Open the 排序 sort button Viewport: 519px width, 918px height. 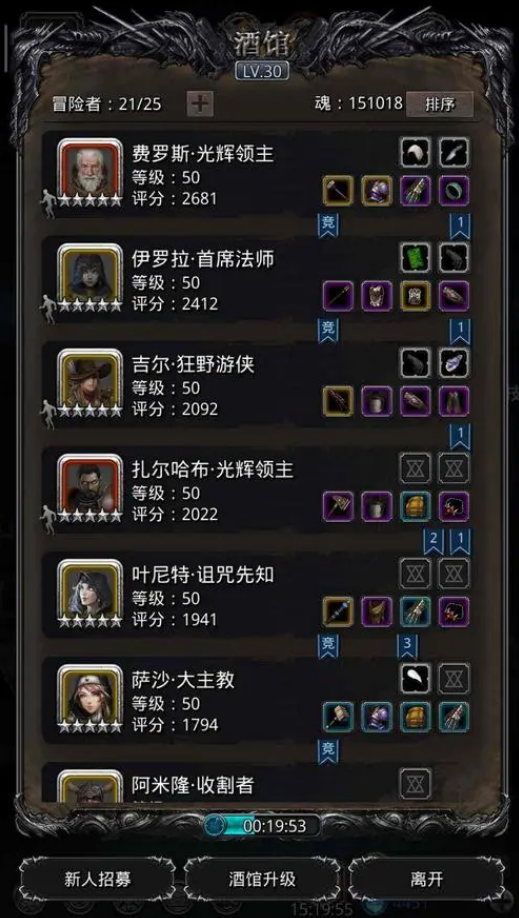440,104
